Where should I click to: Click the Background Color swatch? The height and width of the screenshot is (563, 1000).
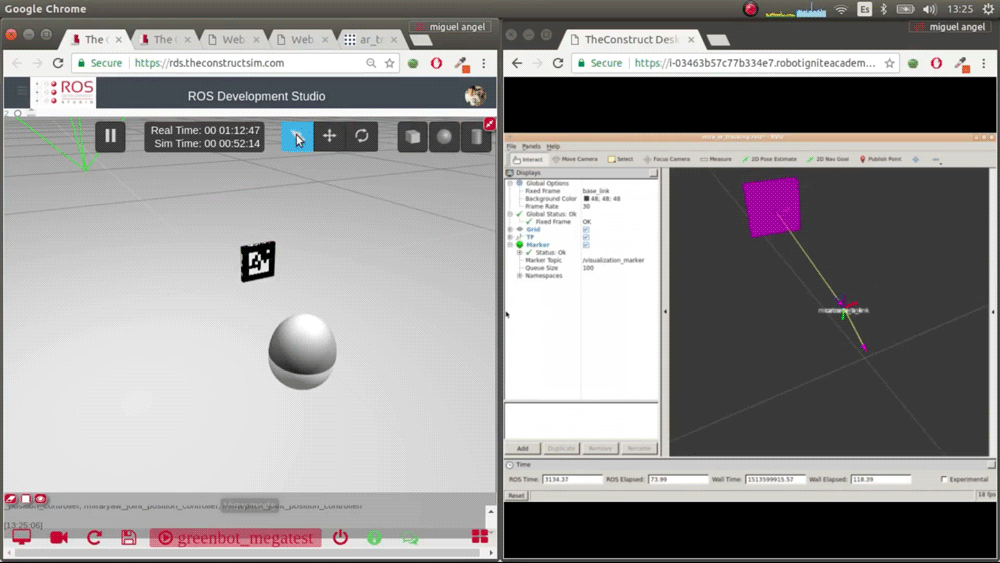[x=586, y=199]
